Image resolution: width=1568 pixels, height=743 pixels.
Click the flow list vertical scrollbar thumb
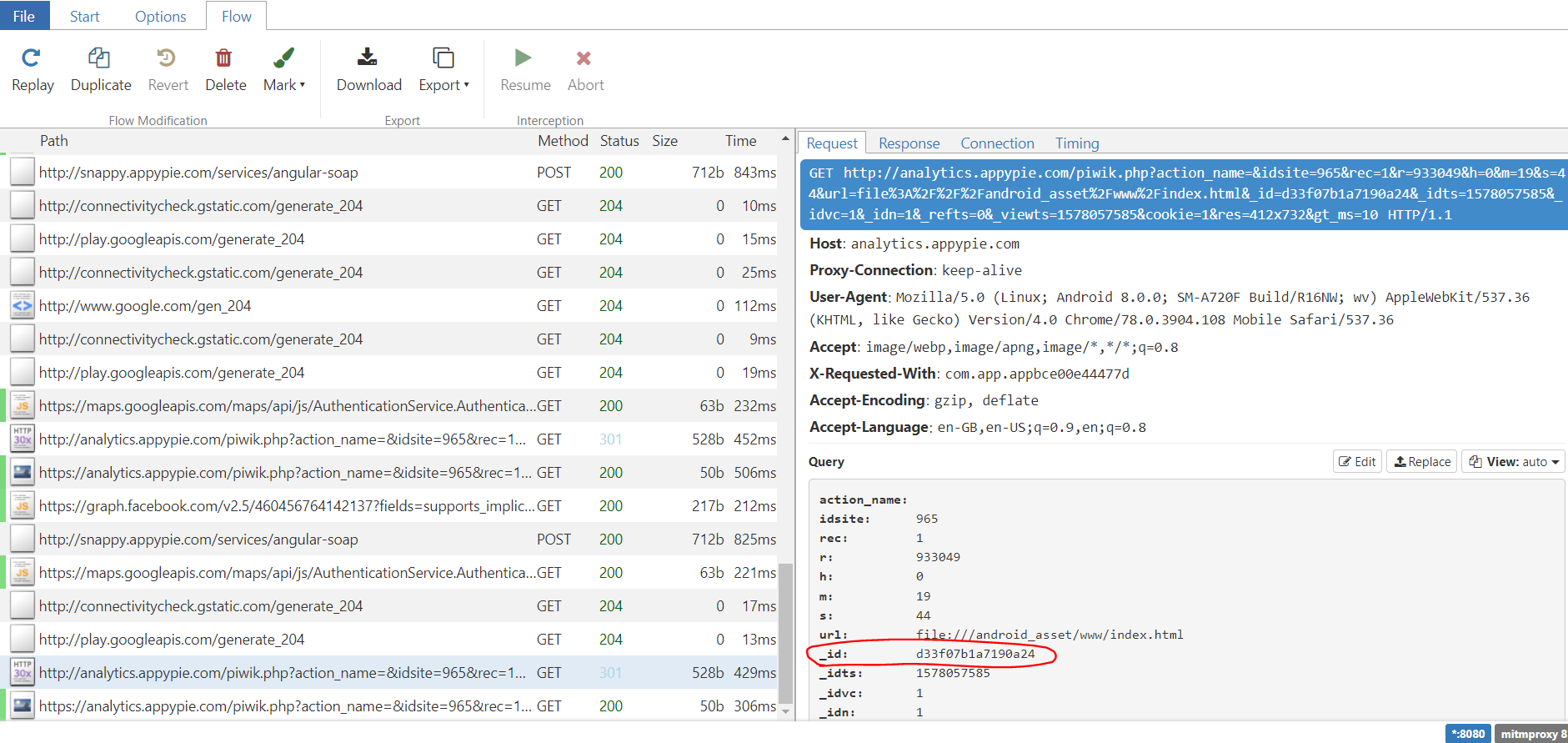pyautogui.click(x=785, y=634)
